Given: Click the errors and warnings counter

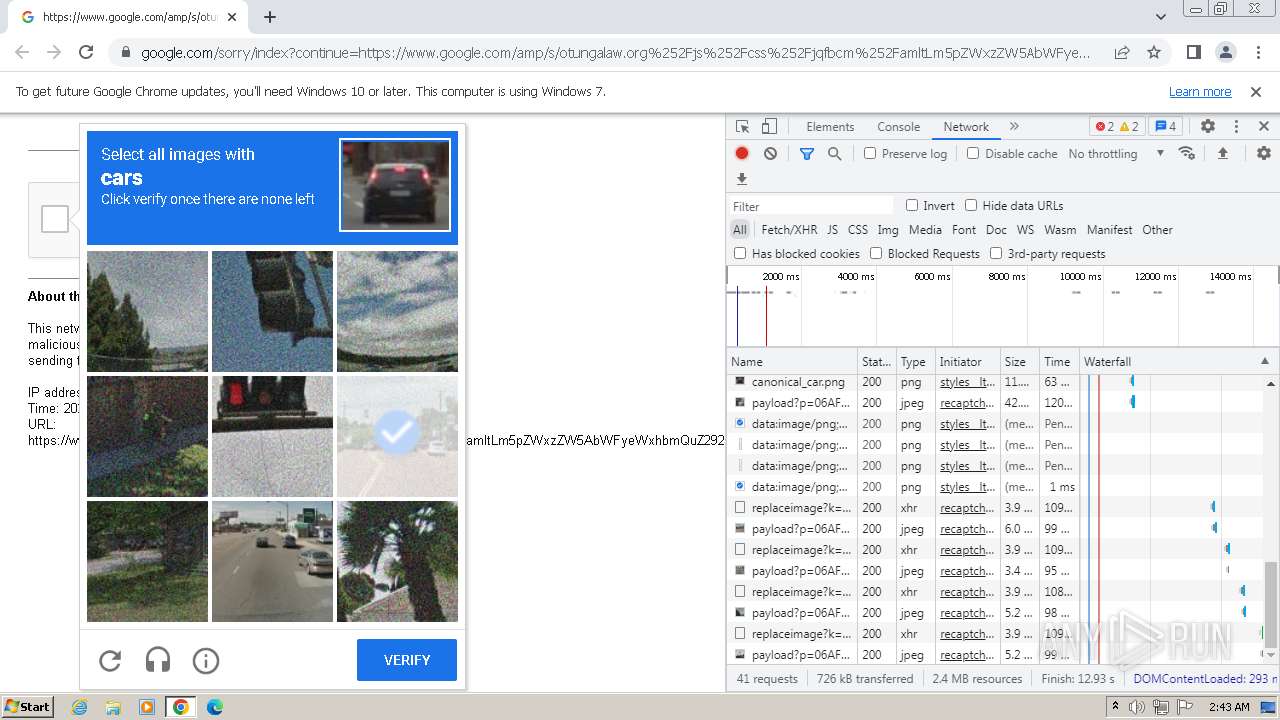Looking at the screenshot, I should 1117,127.
